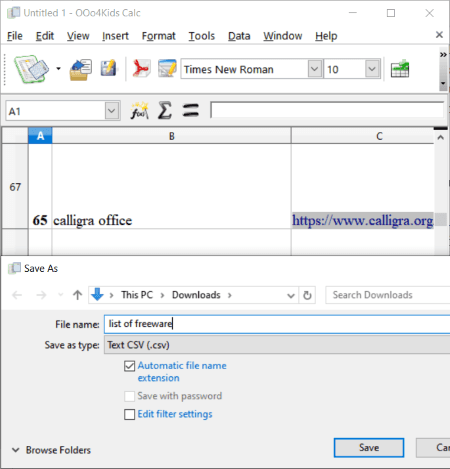Open the Data menu

(239, 36)
